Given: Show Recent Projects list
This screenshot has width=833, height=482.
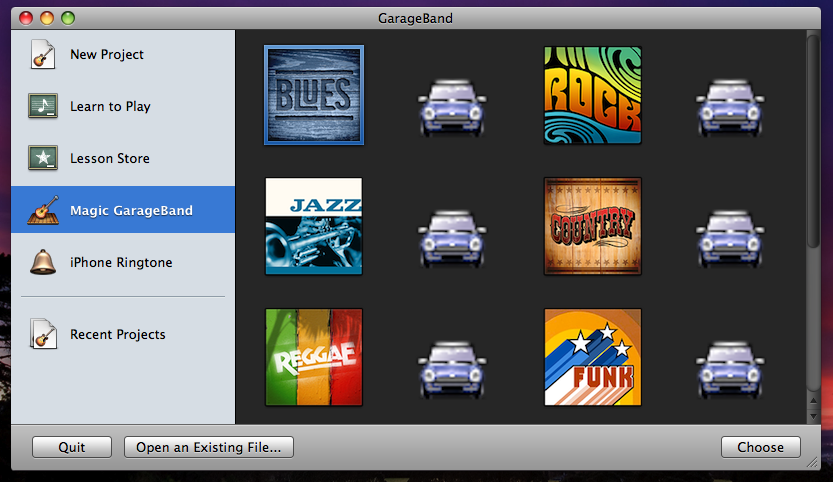Looking at the screenshot, I should (x=123, y=334).
